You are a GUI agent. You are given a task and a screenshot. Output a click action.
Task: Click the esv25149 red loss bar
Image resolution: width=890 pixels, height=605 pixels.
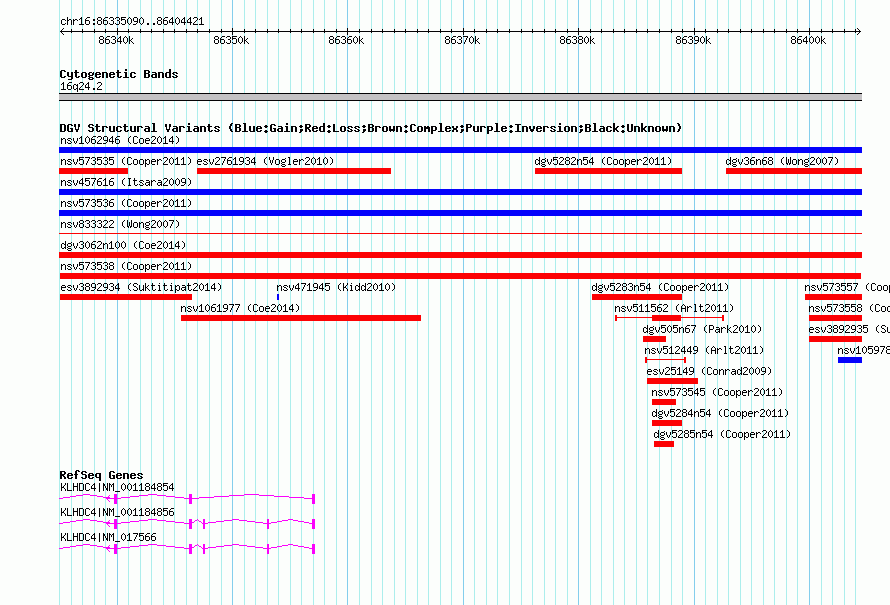(x=672, y=381)
